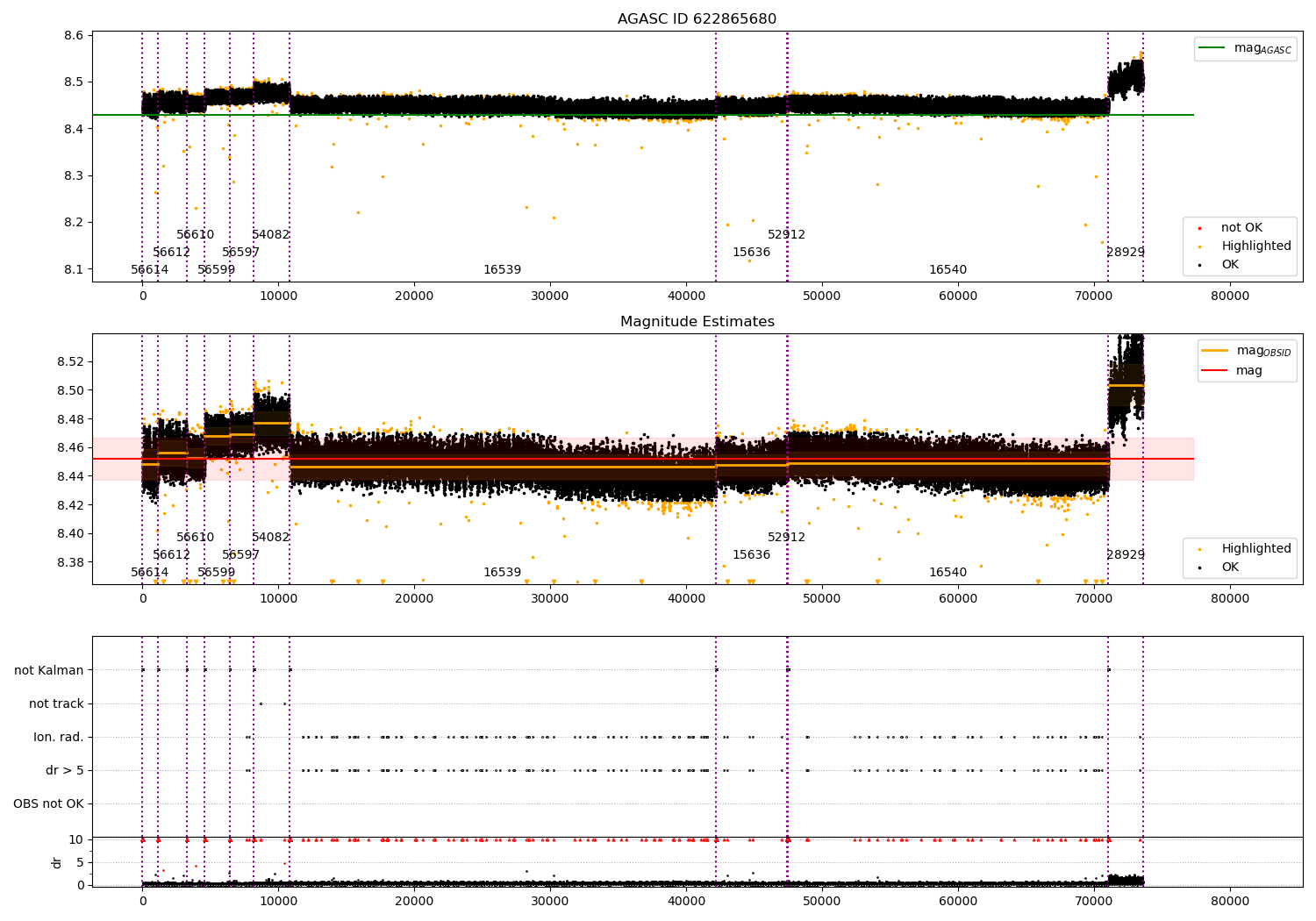
Task: Click the 8.52 y-axis tick label
Action: [x=70, y=361]
